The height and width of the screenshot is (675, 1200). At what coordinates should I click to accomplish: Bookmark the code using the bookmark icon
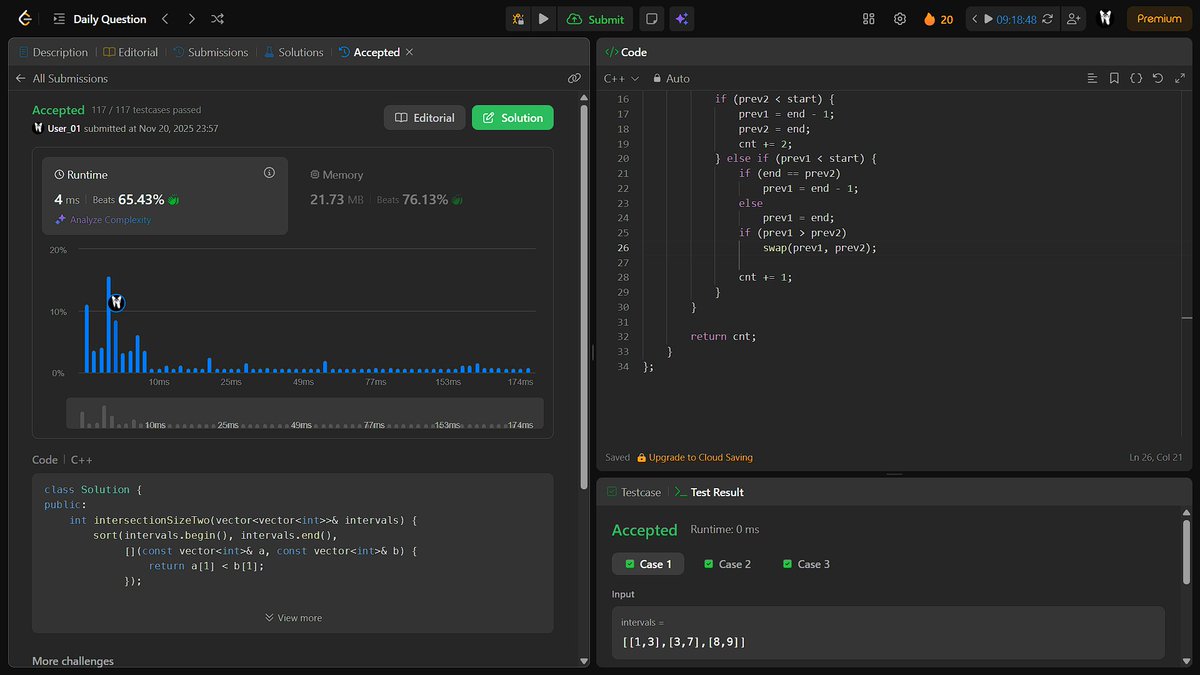pos(1114,78)
